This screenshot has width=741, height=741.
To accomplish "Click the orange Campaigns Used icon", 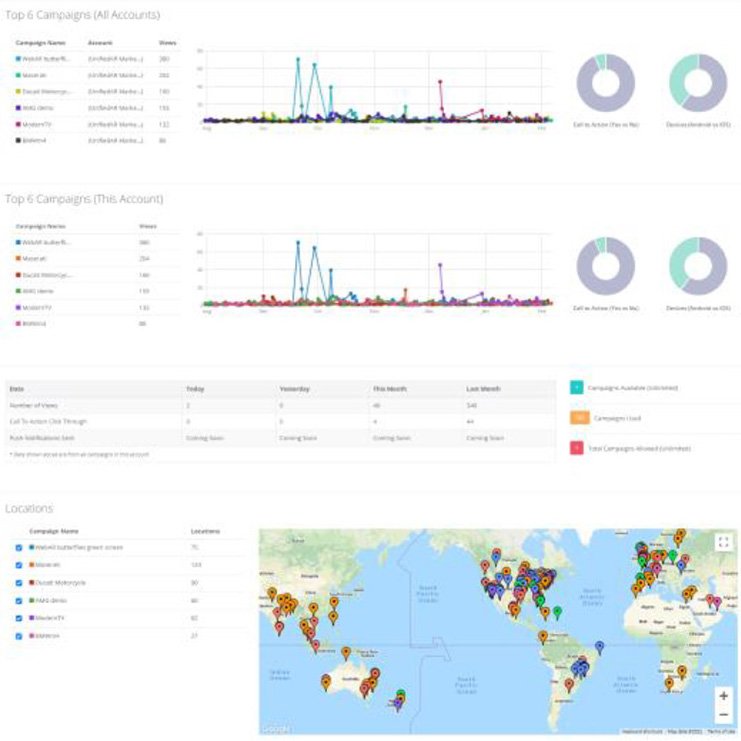I will [577, 417].
